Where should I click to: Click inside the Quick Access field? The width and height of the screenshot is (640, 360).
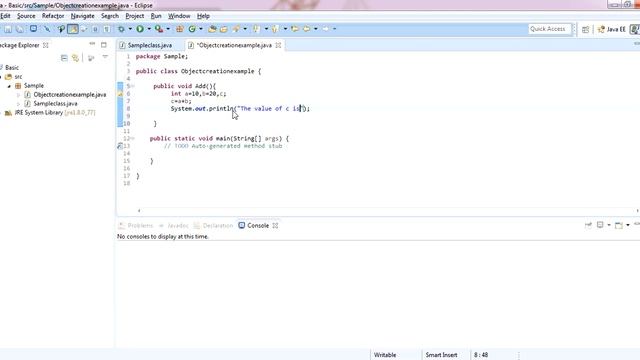click(549, 29)
